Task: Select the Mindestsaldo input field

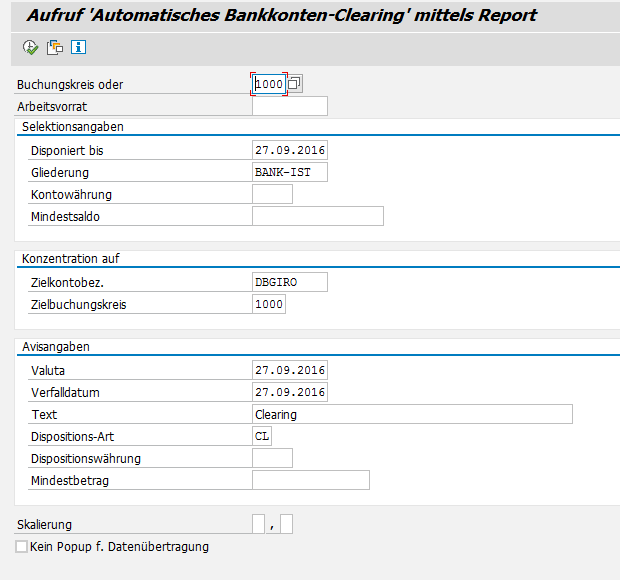Action: pos(317,216)
